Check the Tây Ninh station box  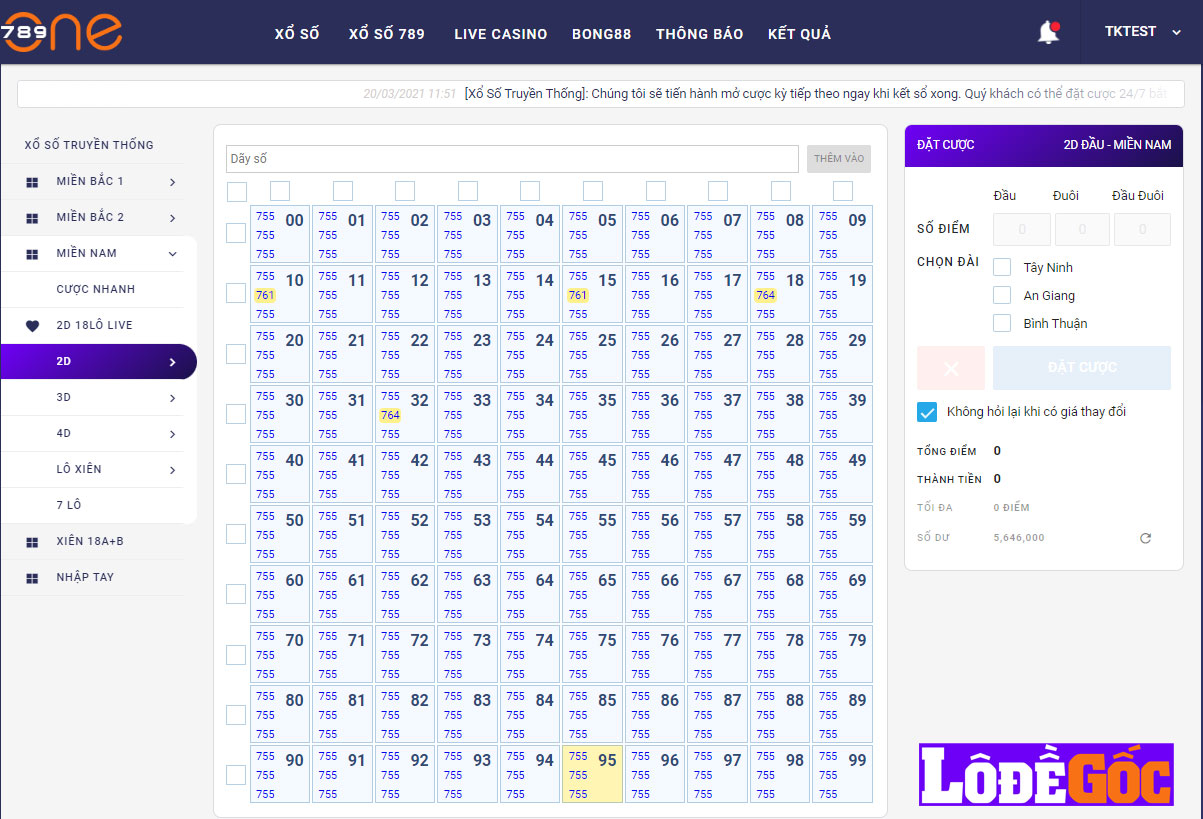click(x=1002, y=267)
